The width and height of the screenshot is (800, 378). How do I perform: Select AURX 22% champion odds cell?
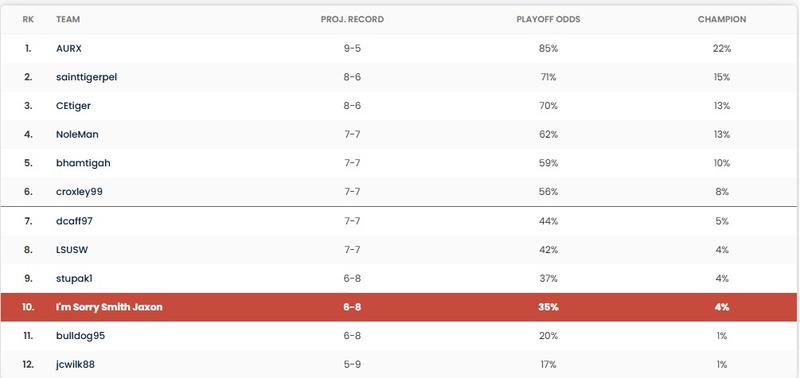(x=722, y=48)
